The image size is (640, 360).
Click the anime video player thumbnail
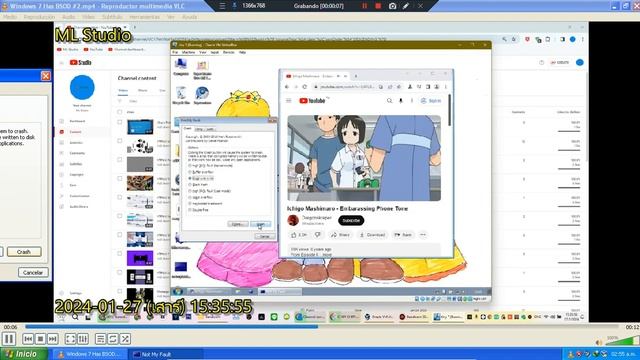364,158
